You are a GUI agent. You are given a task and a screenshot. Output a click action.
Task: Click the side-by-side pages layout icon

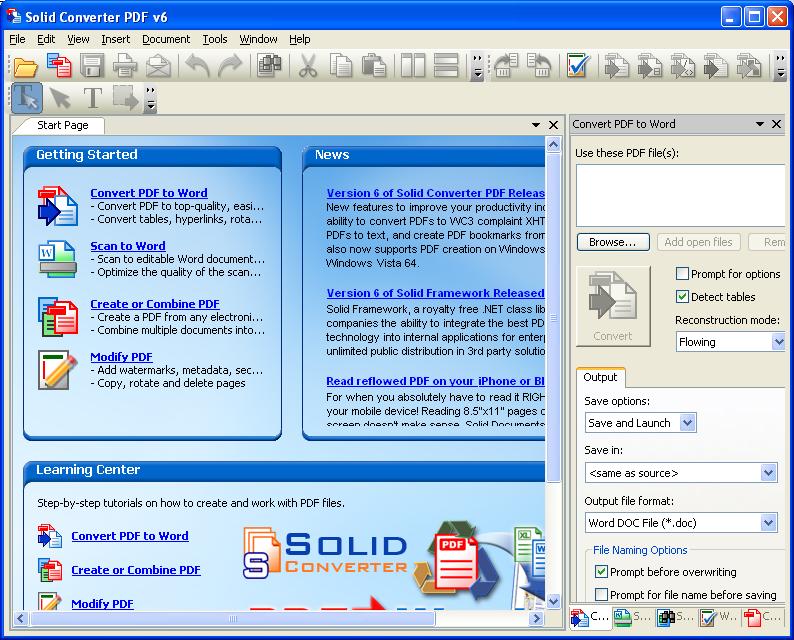(x=413, y=66)
